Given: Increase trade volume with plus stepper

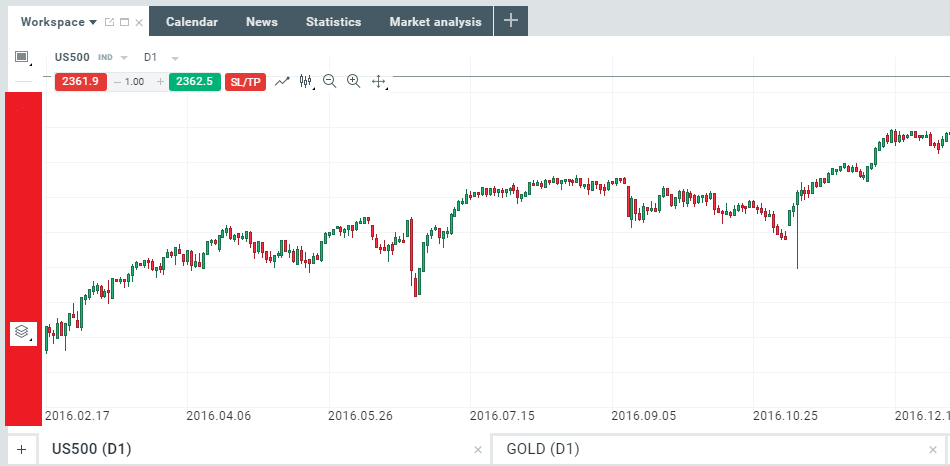Looking at the screenshot, I should [x=159, y=81].
